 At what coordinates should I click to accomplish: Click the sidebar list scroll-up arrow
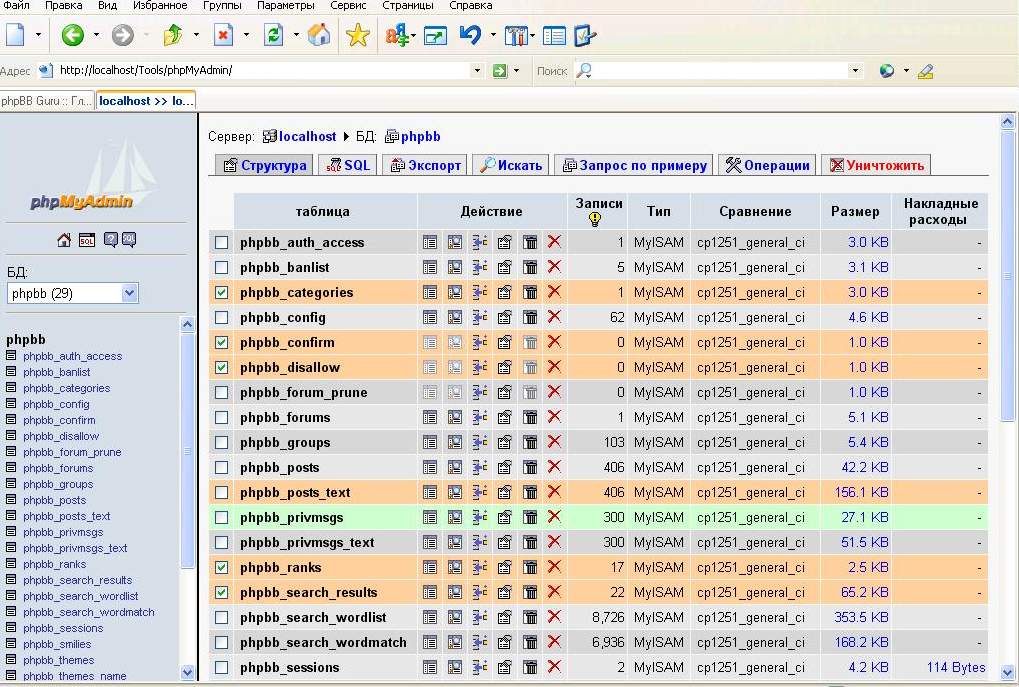click(187, 324)
